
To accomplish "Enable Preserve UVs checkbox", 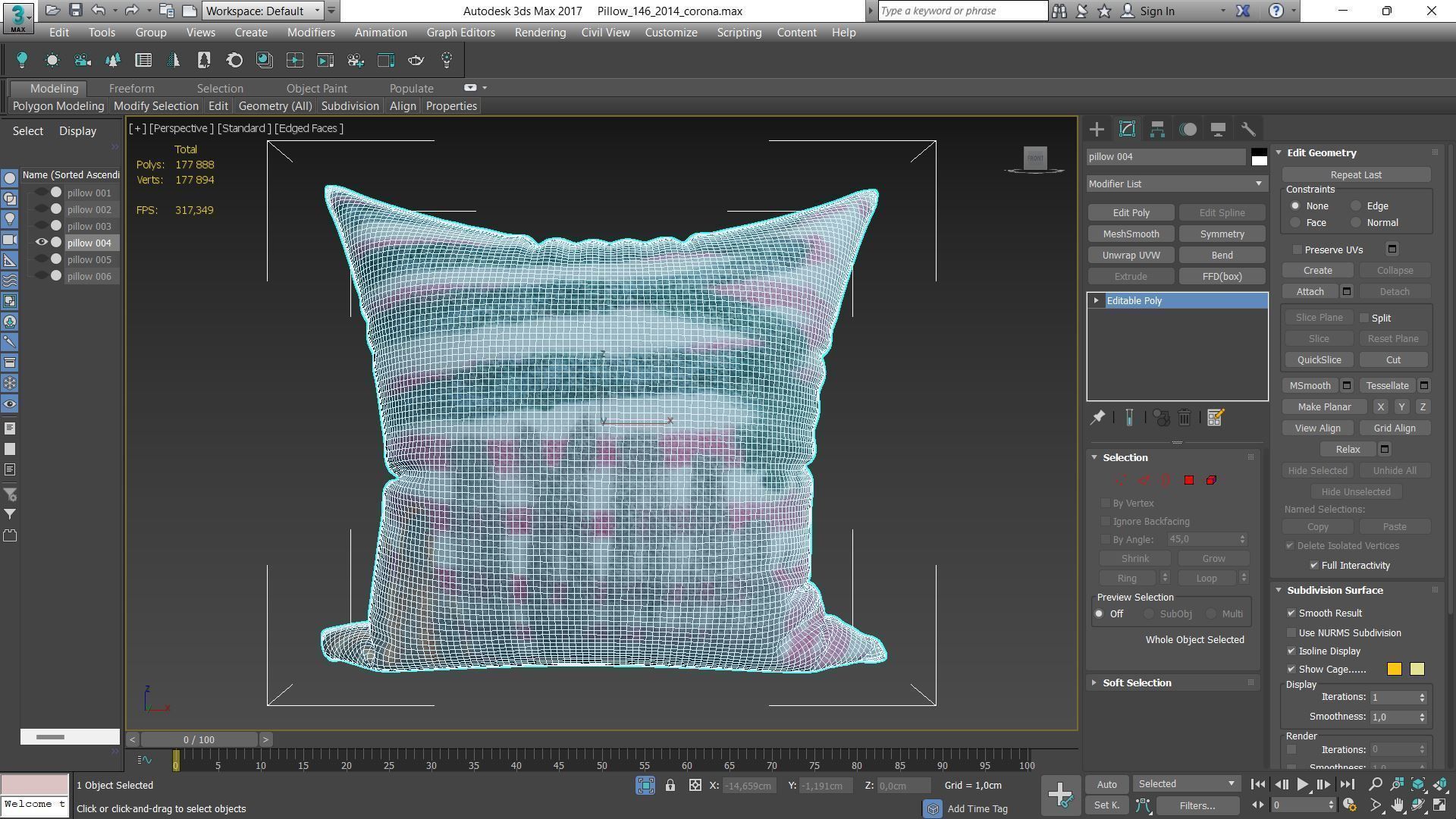I will click(x=1298, y=249).
